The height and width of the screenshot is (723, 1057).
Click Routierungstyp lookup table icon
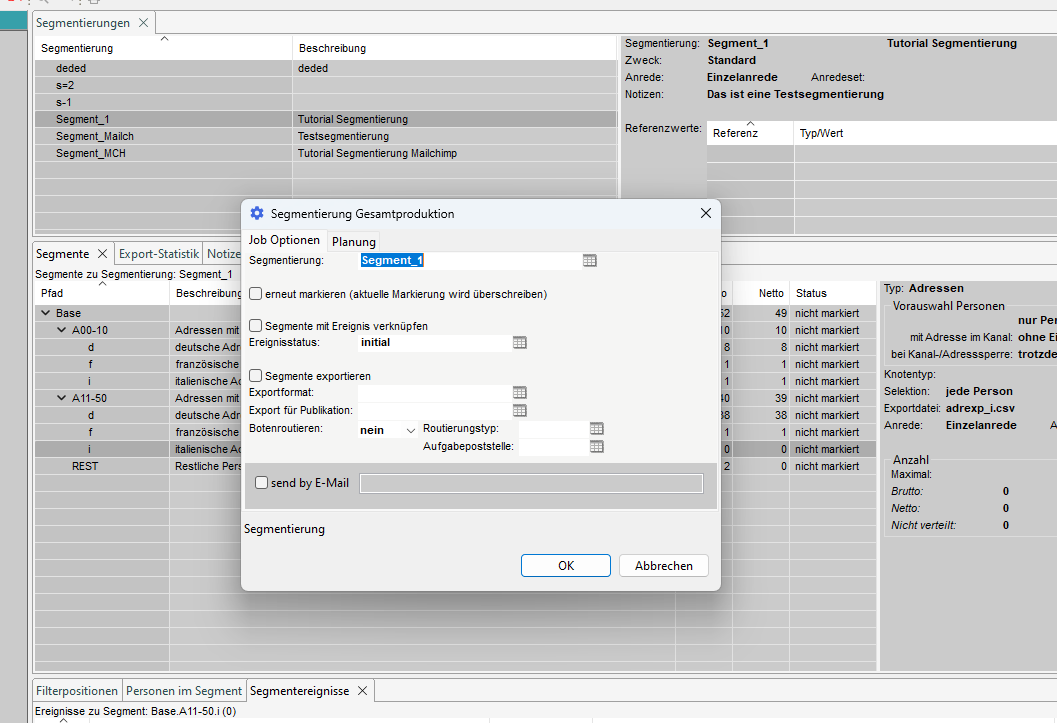coord(596,428)
